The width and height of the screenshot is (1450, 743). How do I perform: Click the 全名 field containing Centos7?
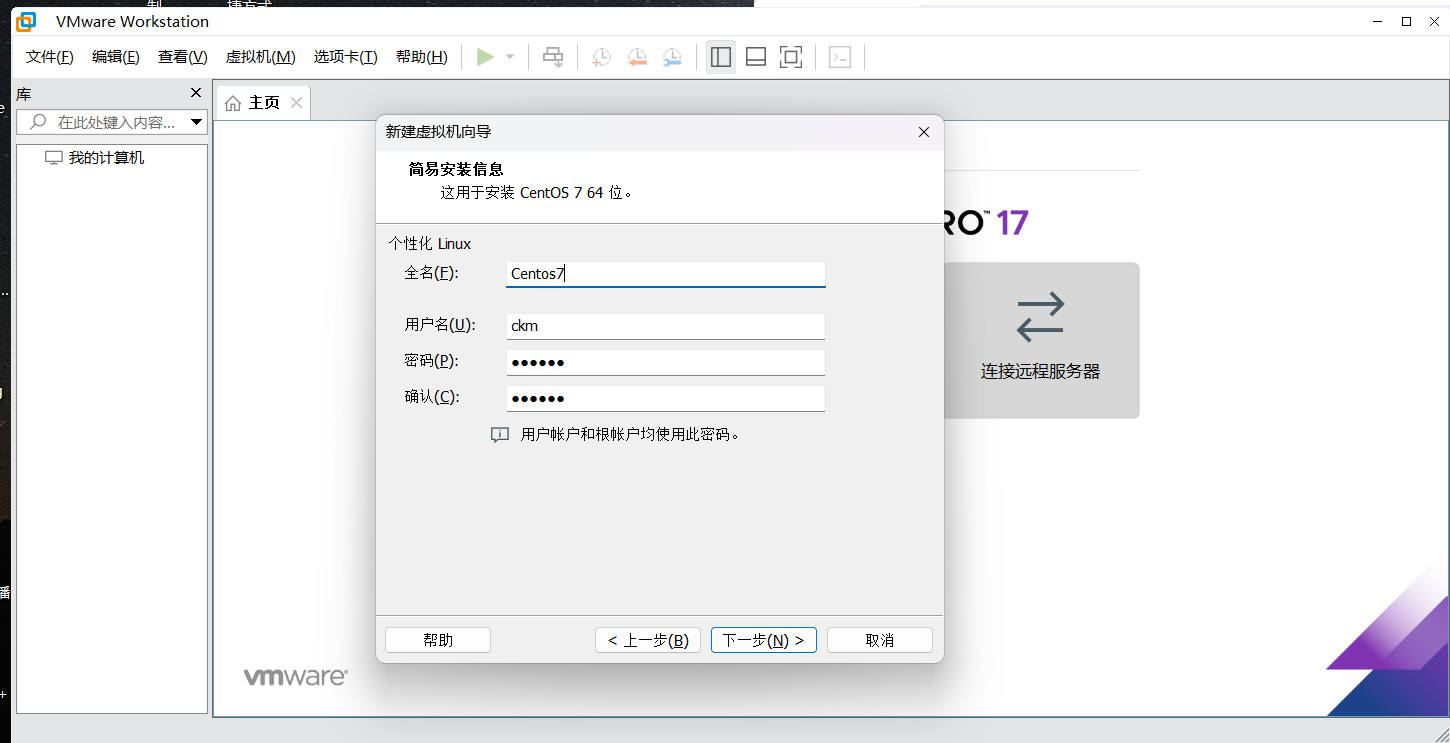[666, 274]
